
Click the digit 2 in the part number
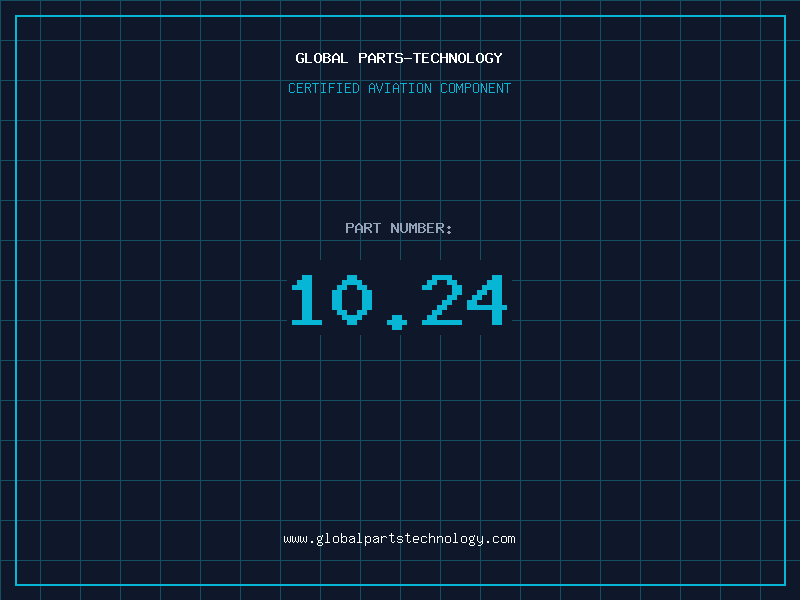(x=442, y=301)
